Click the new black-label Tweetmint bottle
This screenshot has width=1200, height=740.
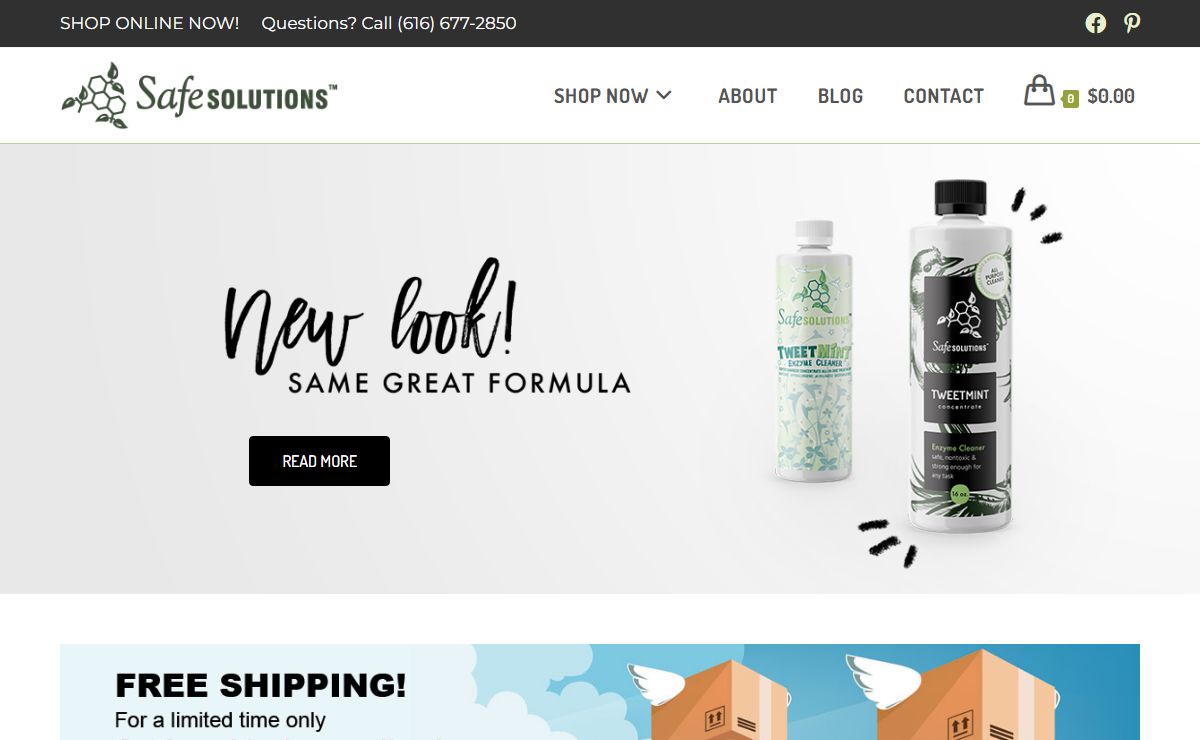click(x=960, y=356)
